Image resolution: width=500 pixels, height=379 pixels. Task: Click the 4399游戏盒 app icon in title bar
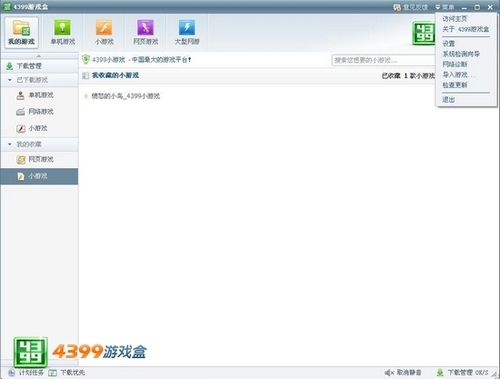click(7, 7)
